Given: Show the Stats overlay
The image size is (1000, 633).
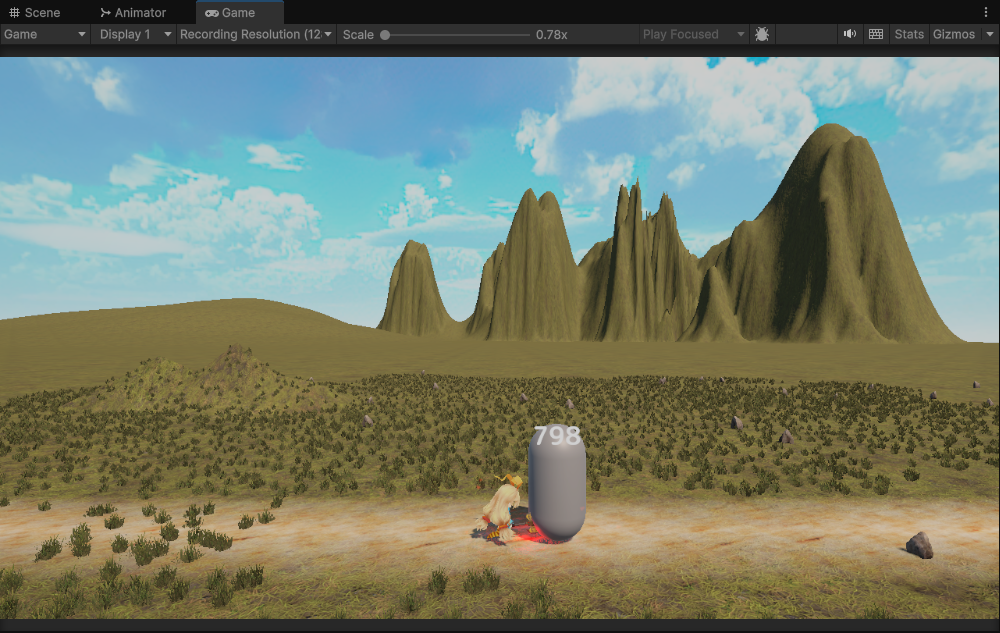Looking at the screenshot, I should [909, 34].
